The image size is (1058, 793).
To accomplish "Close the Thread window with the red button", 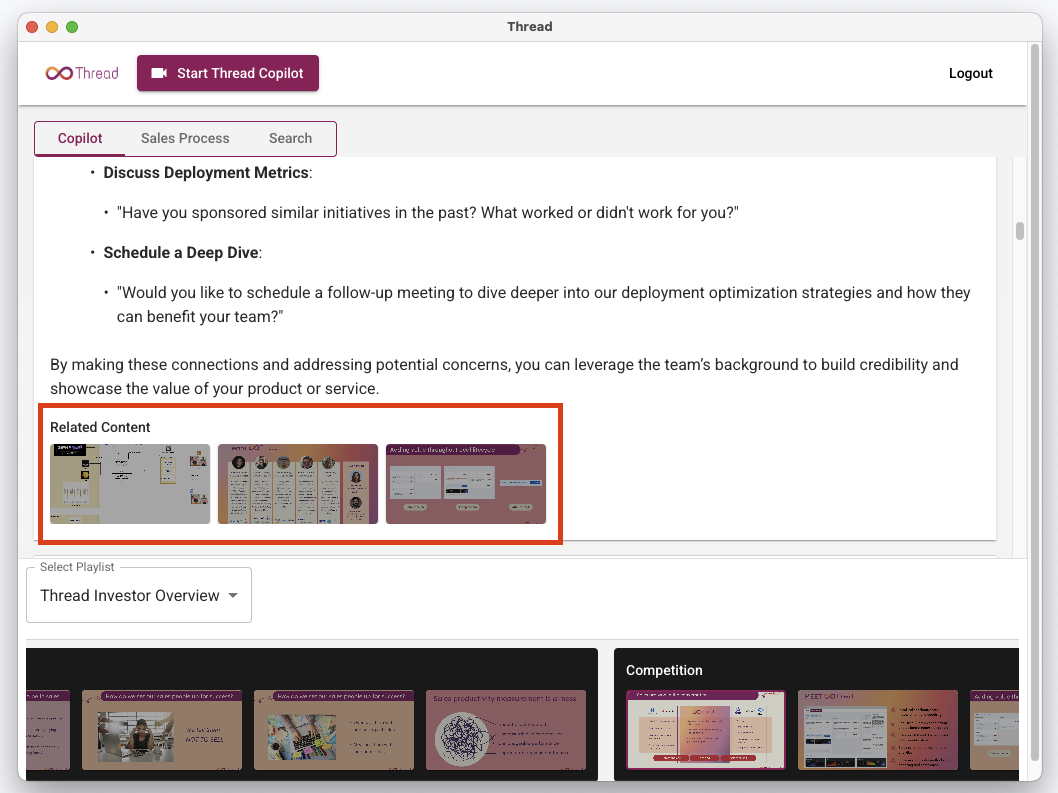I will [32, 27].
